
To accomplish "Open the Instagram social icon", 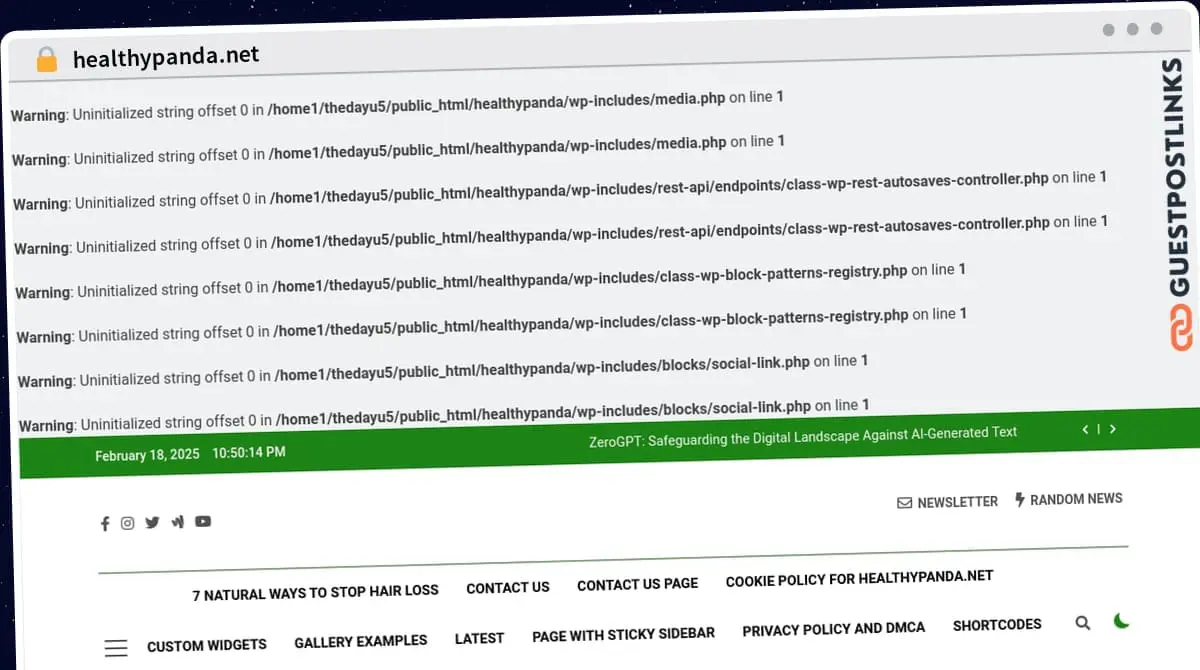I will [x=128, y=522].
